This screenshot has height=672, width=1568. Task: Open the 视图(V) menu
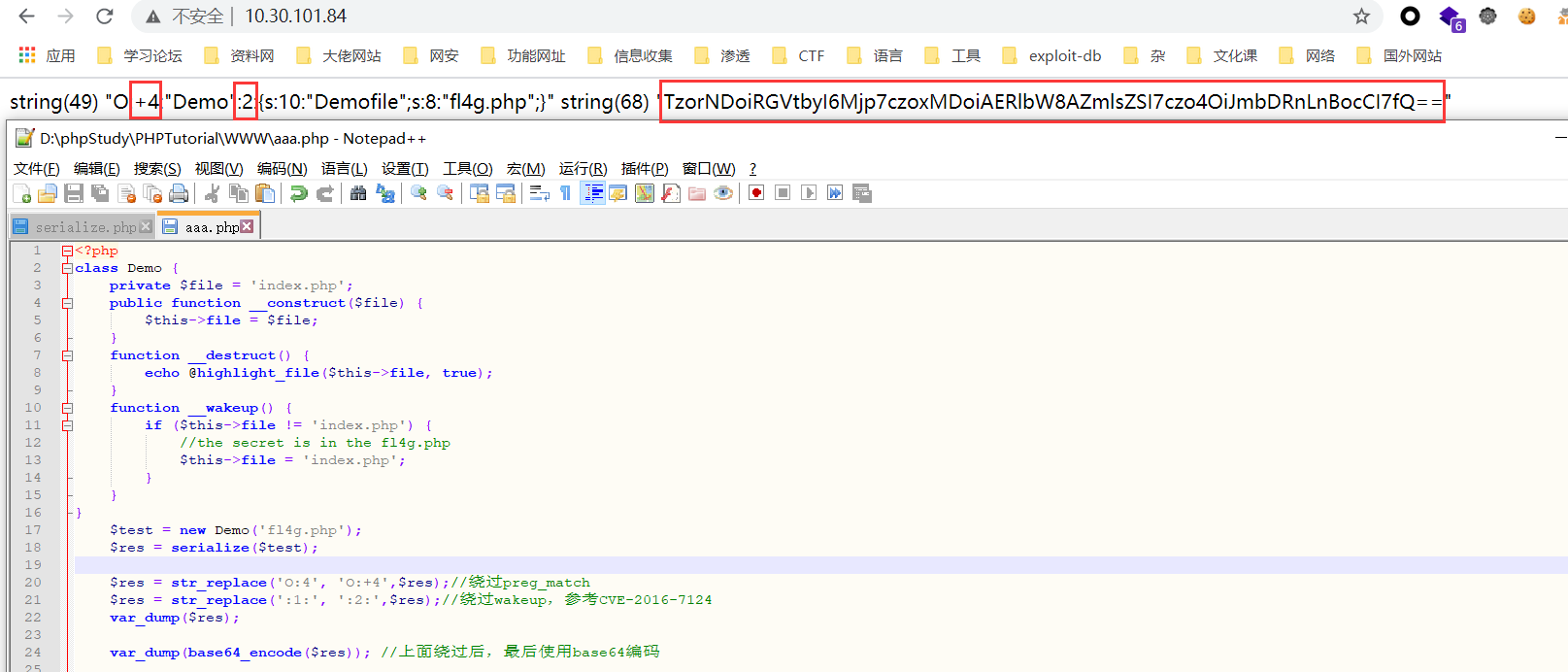(218, 169)
